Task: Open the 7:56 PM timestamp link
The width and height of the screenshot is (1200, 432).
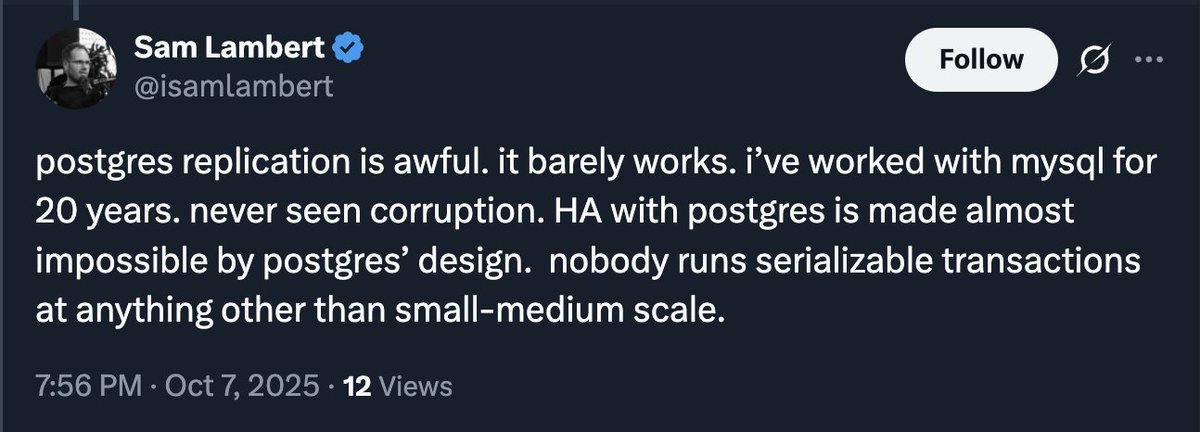Action: (x=87, y=386)
